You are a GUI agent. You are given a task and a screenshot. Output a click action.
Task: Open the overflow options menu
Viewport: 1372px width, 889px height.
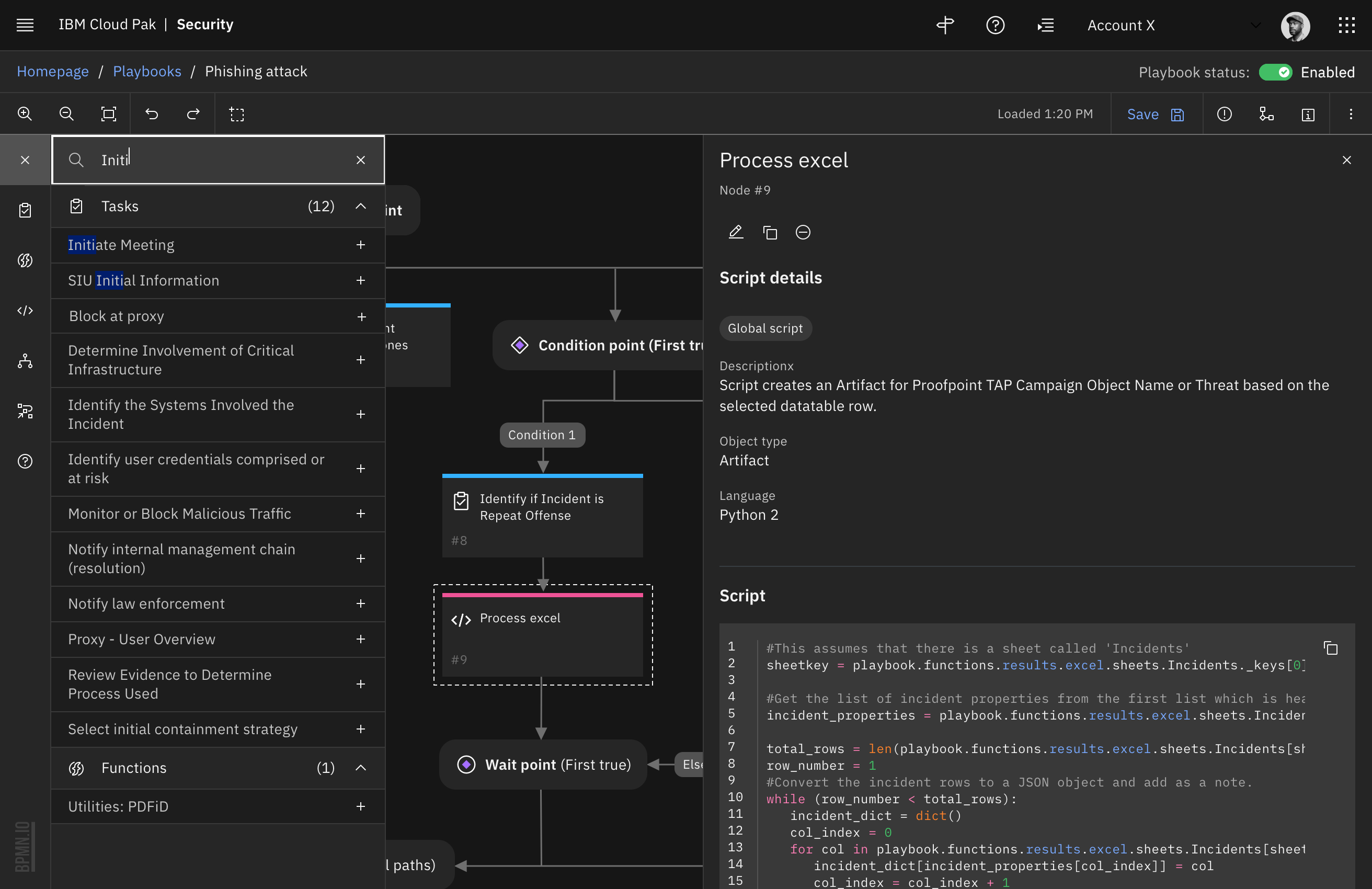[x=1351, y=113]
